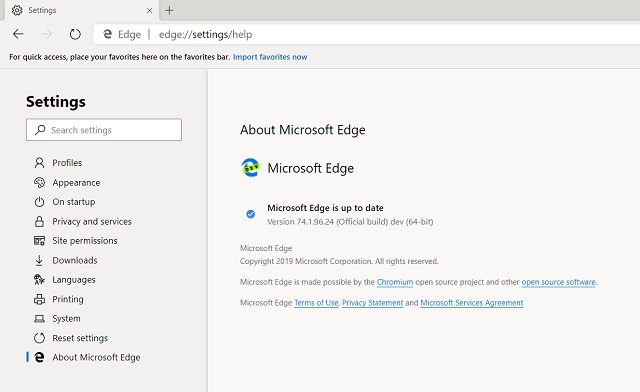Open Microsoft Services Agreement link
The height and width of the screenshot is (392, 640).
[x=472, y=303]
